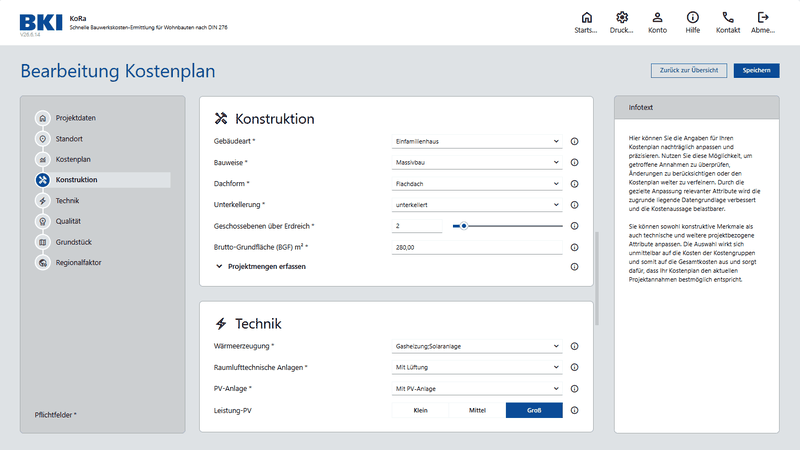This screenshot has width=800, height=450.
Task: Go to Regionalfaktor in sidebar
Action: point(79,263)
